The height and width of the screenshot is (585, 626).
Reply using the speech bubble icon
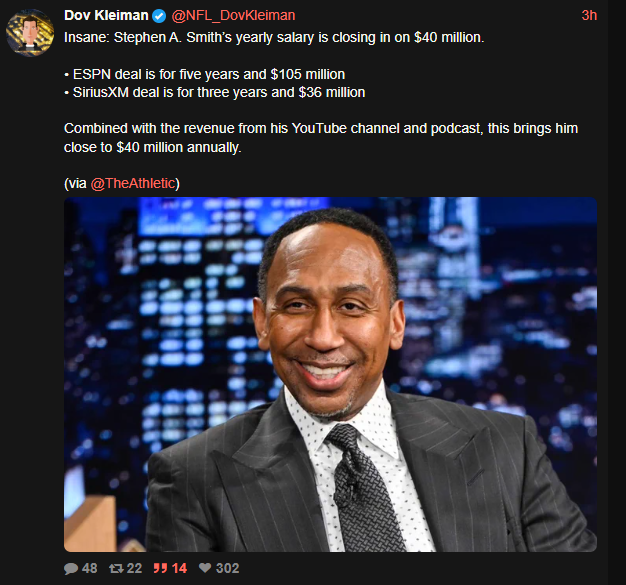[x=71, y=568]
